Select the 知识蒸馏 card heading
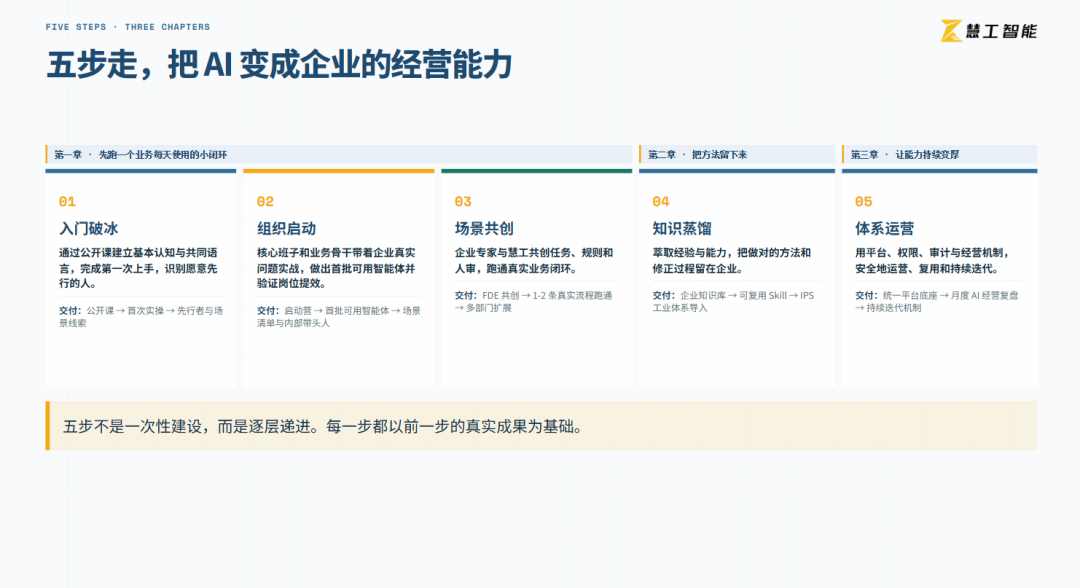1080x588 pixels. tap(682, 228)
